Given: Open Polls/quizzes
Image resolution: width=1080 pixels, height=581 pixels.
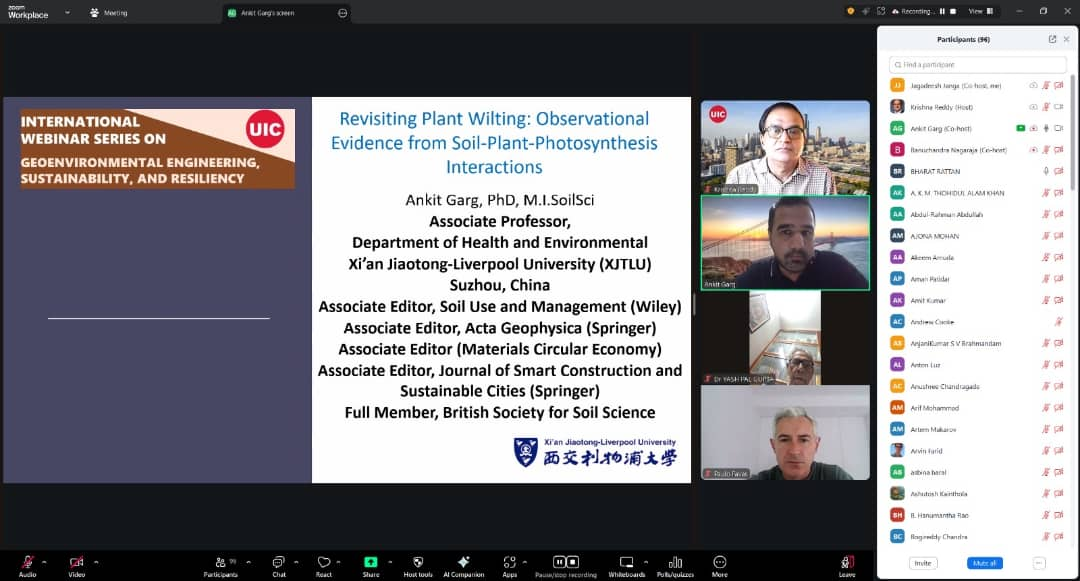Looking at the screenshot, I should pos(675,563).
